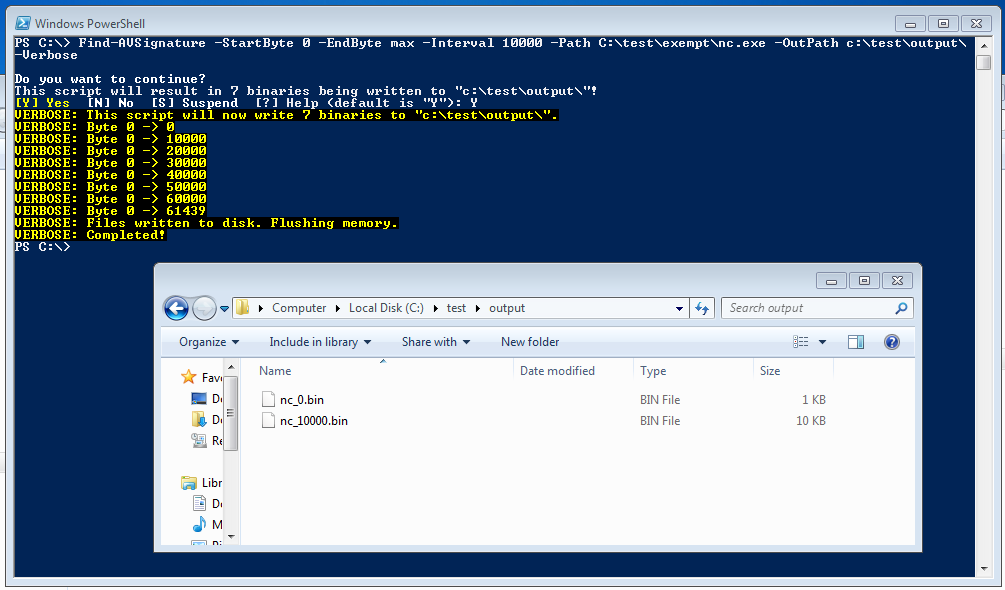Select the Documents library icon
This screenshot has width=1005, height=590.
tap(199, 503)
